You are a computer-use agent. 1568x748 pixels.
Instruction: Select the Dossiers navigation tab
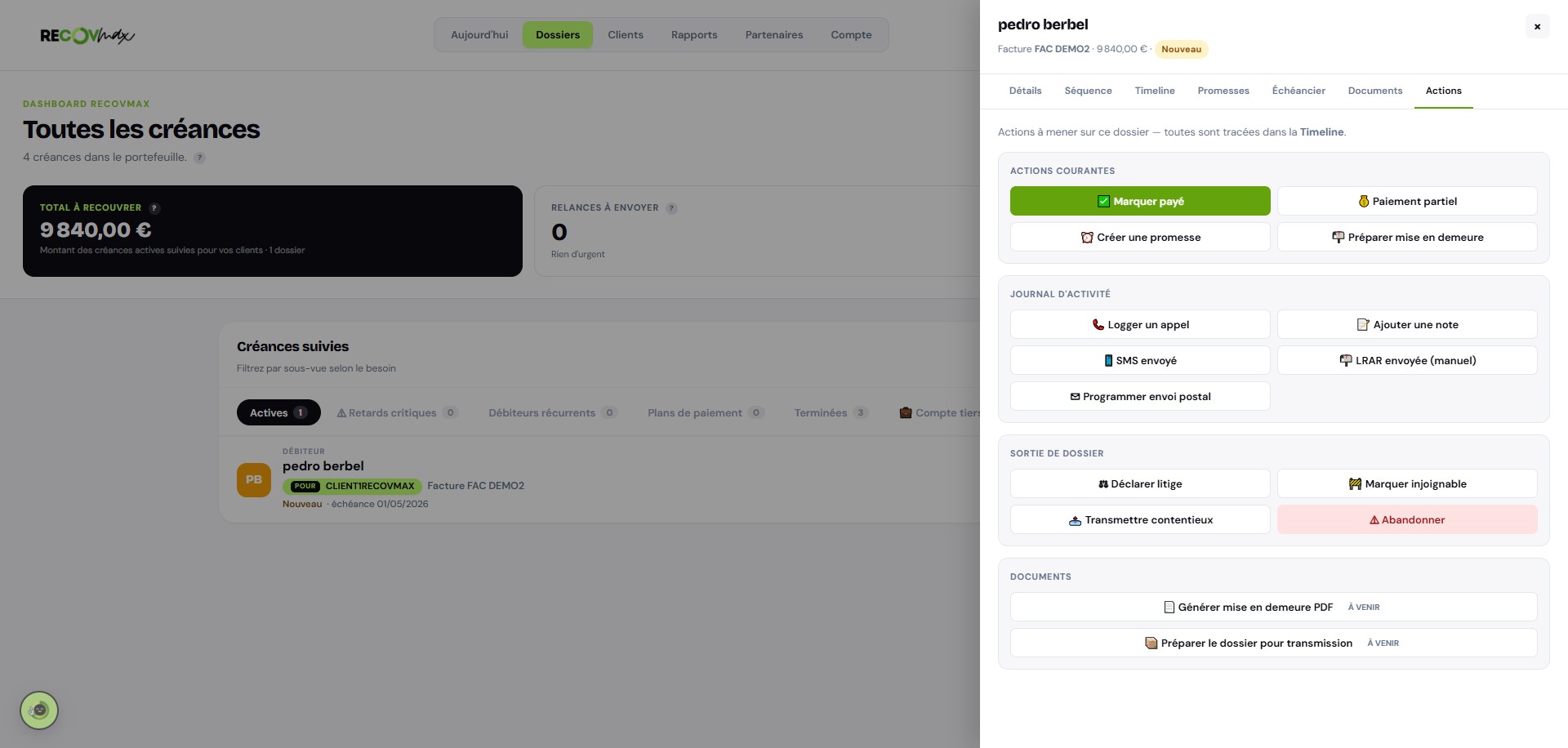tap(558, 35)
